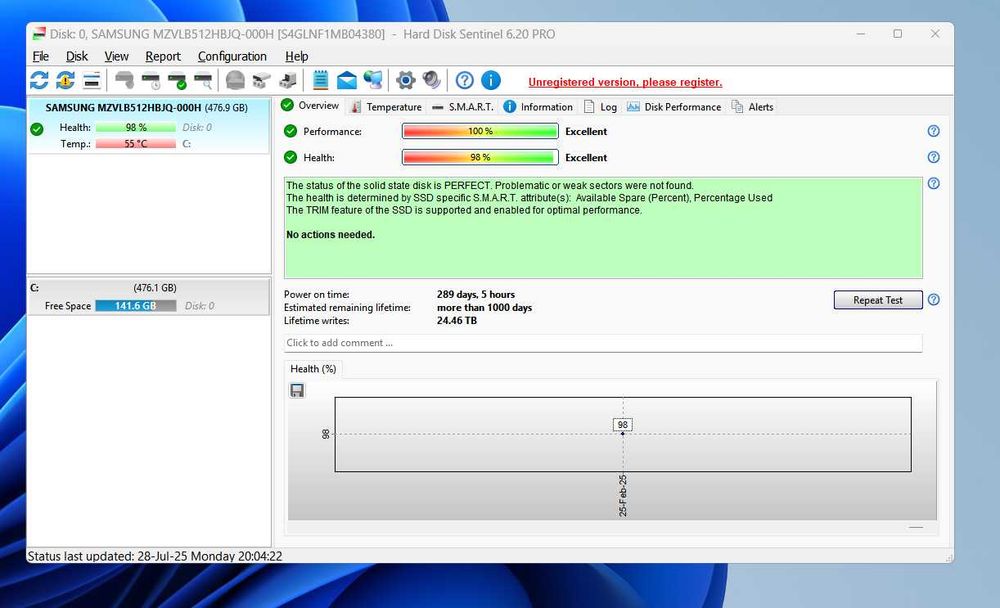The image size is (1000, 608).
Task: Click the green check icon beside Samsung disk
Action: [x=37, y=130]
